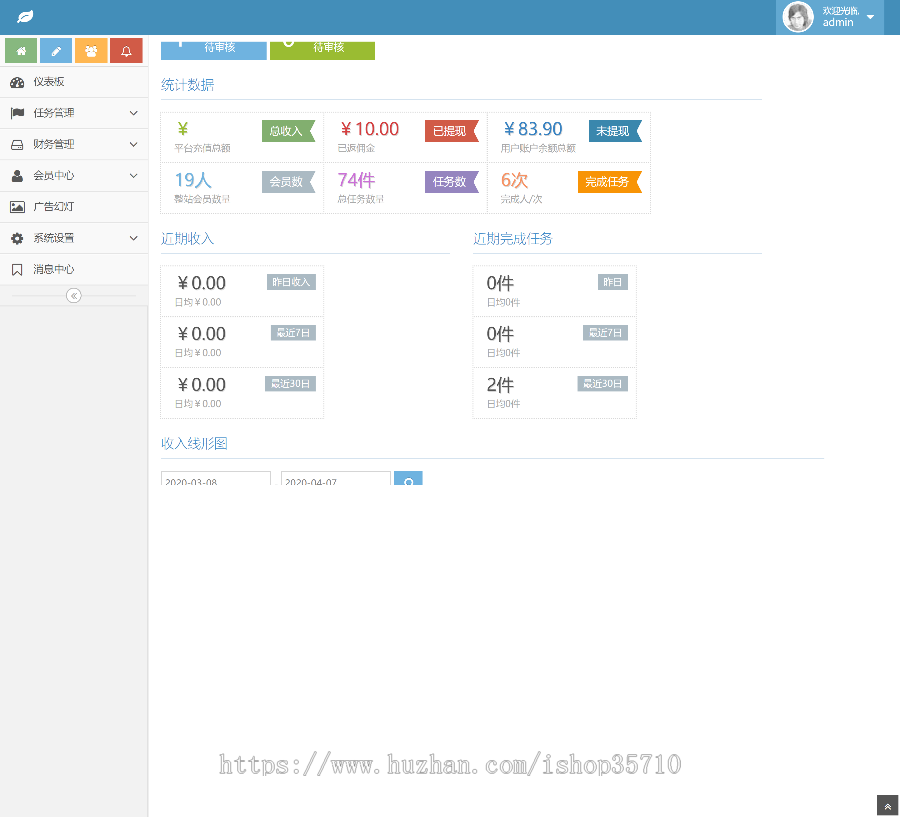Click the 74件 total tasks value
Image resolution: width=900 pixels, height=817 pixels.
click(356, 180)
